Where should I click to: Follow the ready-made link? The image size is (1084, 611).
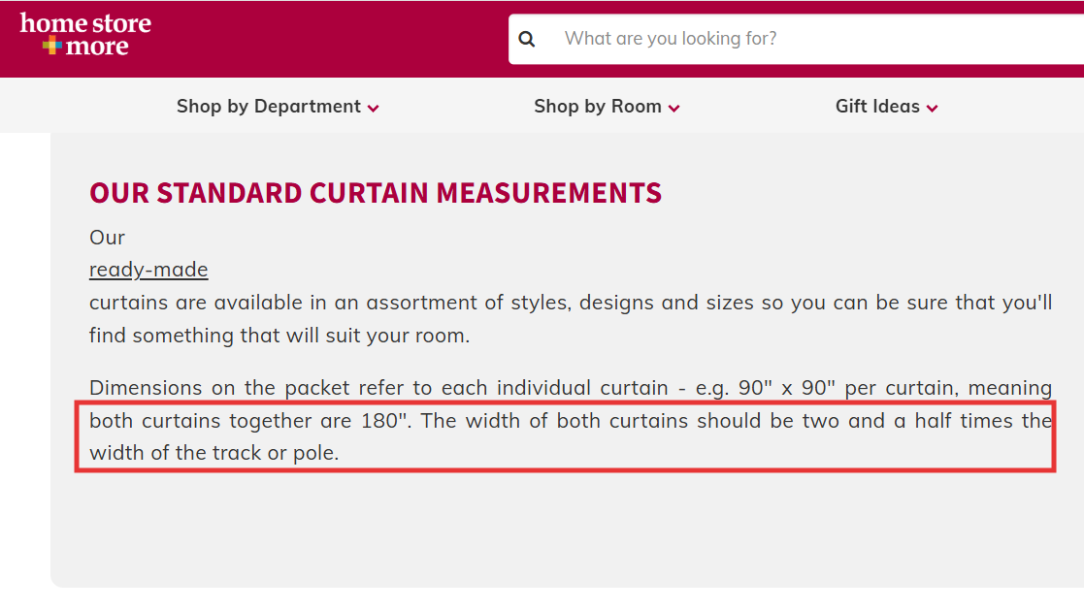point(148,270)
